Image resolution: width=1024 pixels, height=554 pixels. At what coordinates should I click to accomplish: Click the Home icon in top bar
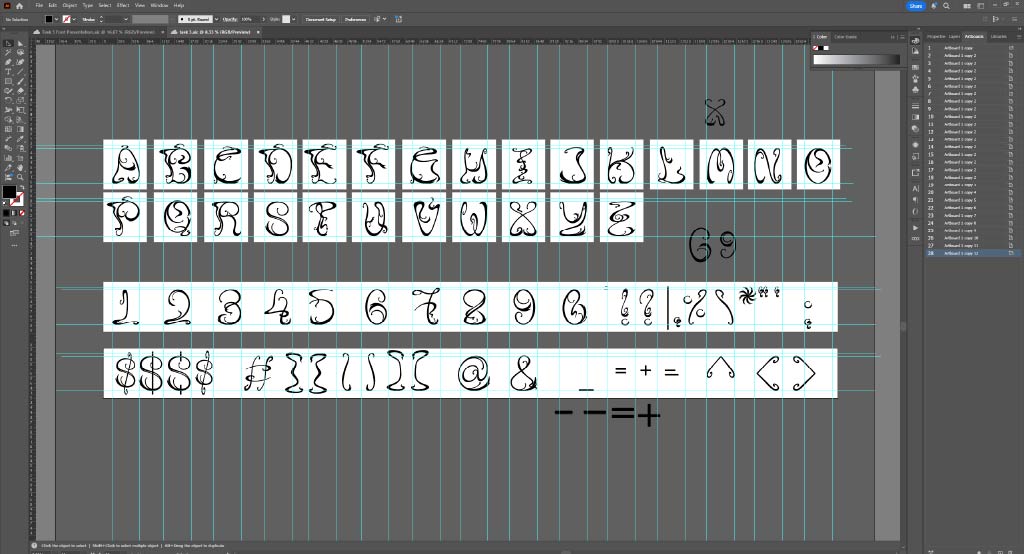18,6
